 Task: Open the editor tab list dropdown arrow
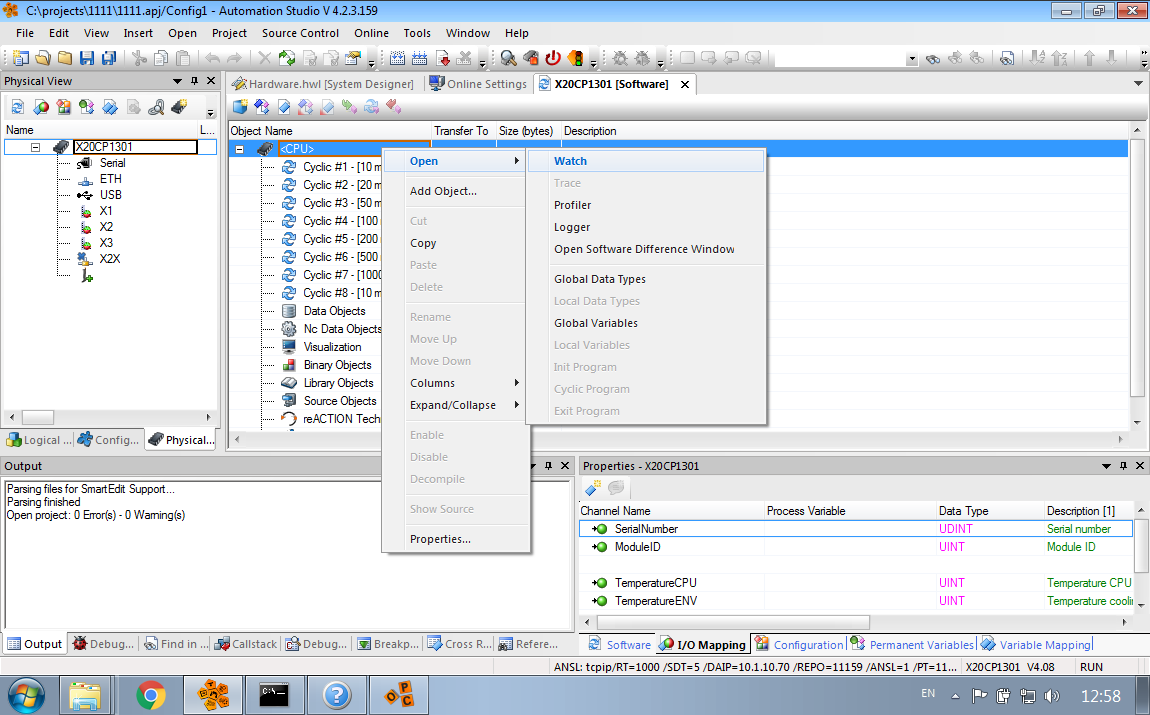[1138, 84]
